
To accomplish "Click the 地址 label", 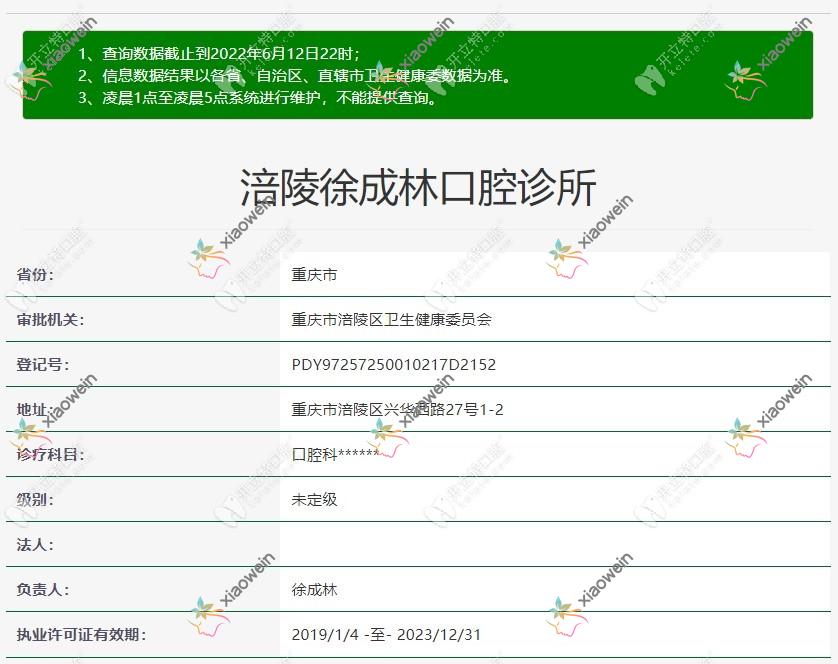I will pyautogui.click(x=35, y=410).
